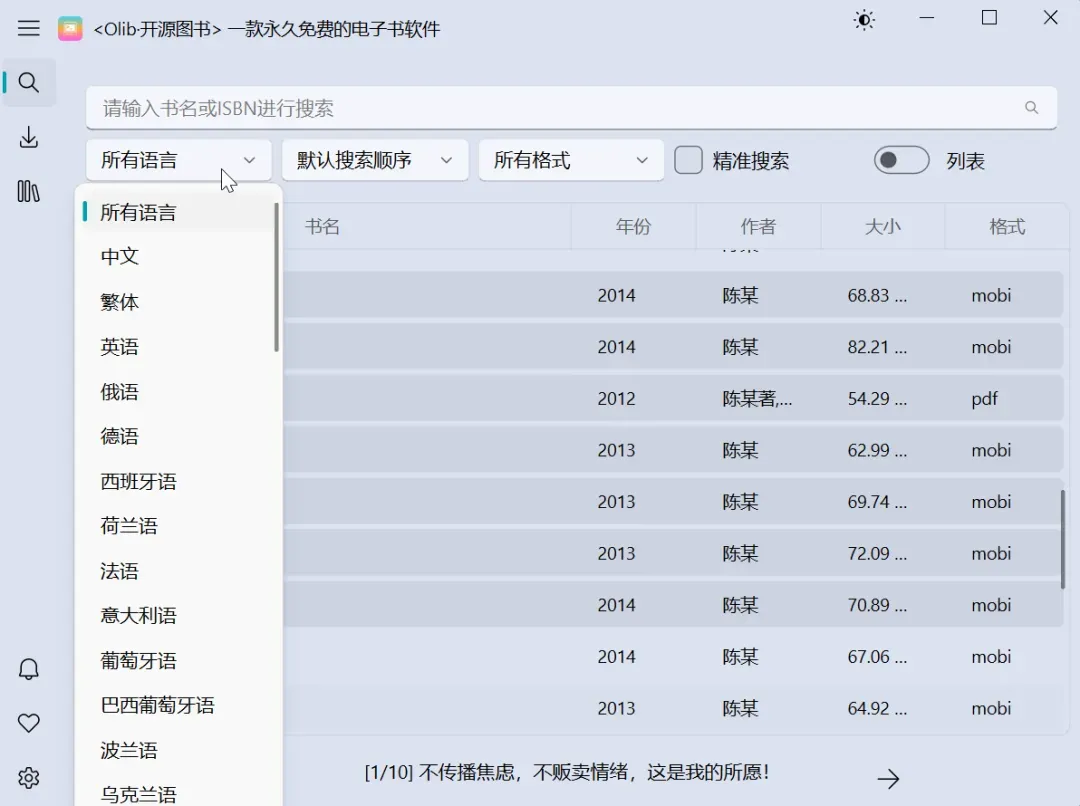This screenshot has width=1080, height=806.
Task: Expand the 默认搜索顺序 sort dropdown
Action: 375,160
